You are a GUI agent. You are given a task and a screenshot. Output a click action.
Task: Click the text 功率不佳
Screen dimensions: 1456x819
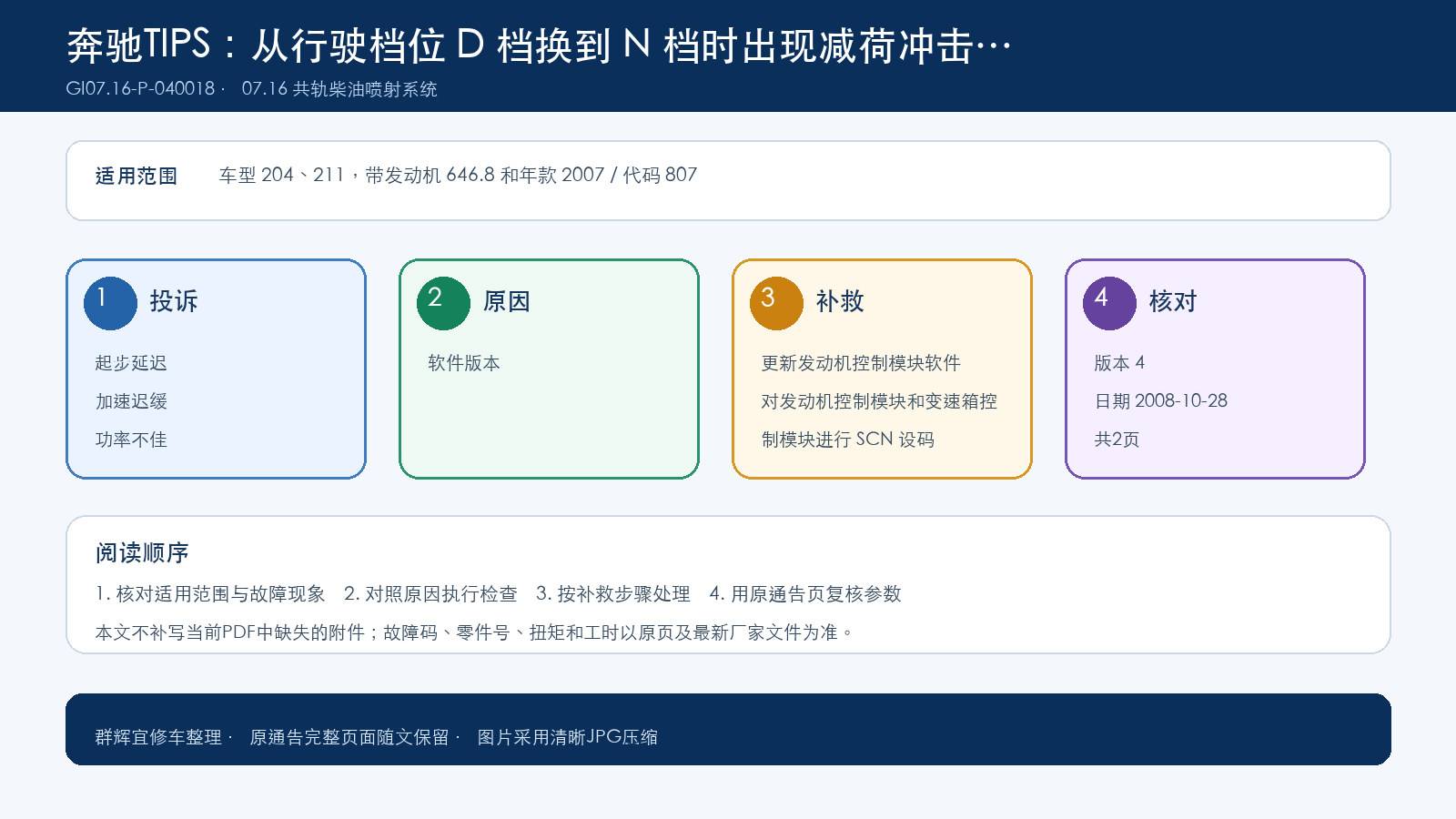pyautogui.click(x=131, y=440)
